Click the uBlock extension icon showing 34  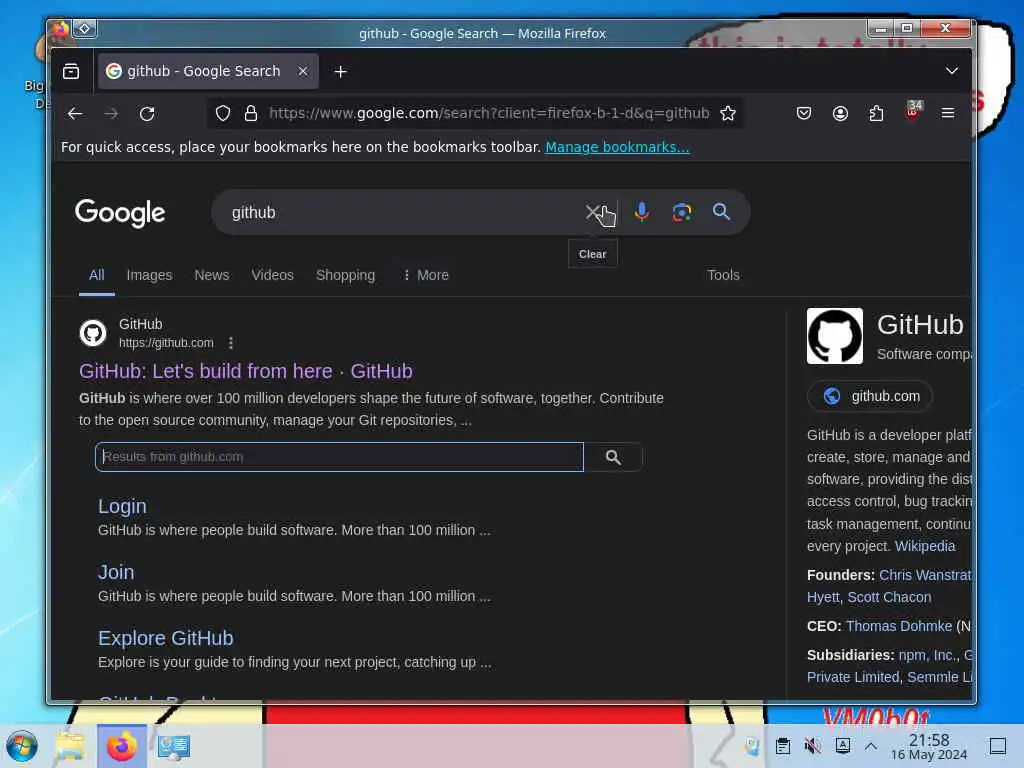point(913,111)
